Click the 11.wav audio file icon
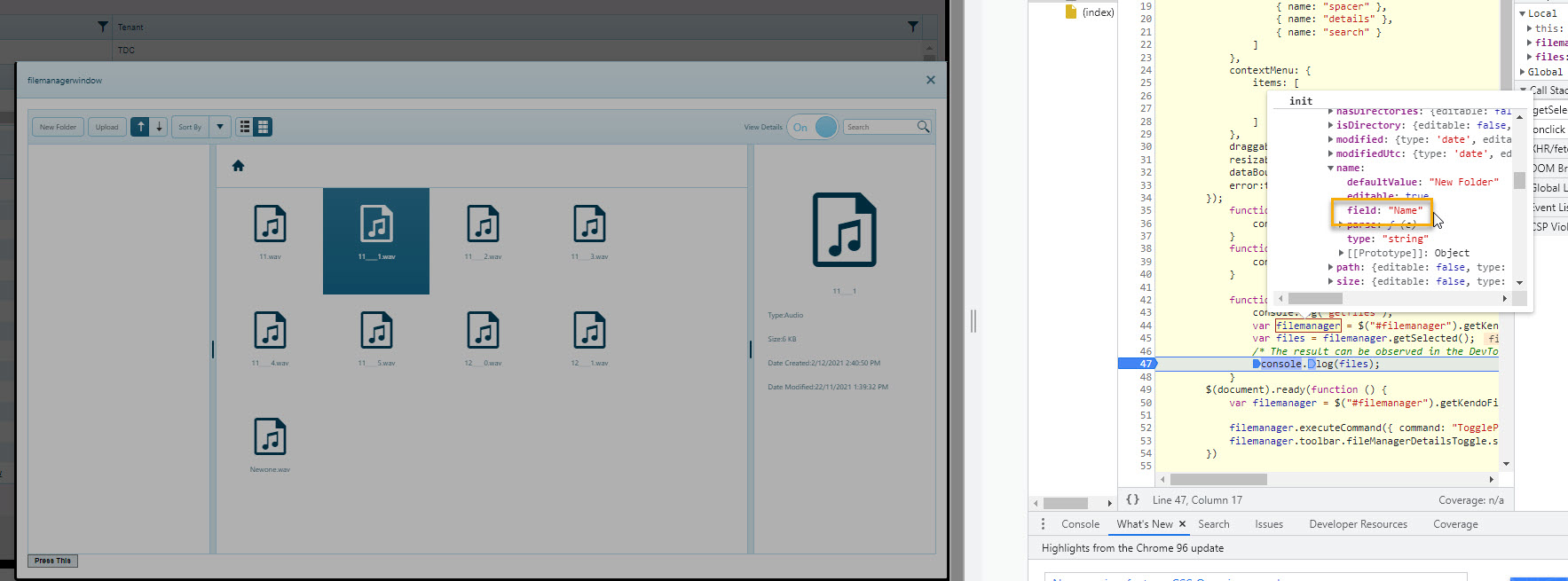The image size is (1568, 581). [270, 224]
